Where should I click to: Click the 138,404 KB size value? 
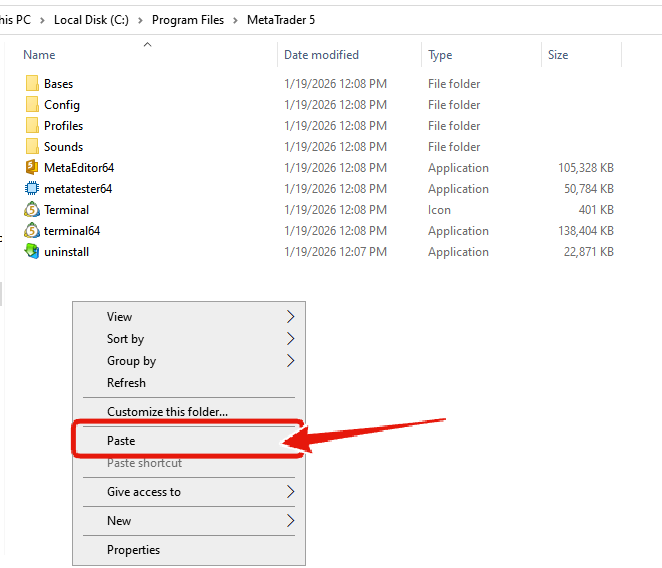point(586,231)
